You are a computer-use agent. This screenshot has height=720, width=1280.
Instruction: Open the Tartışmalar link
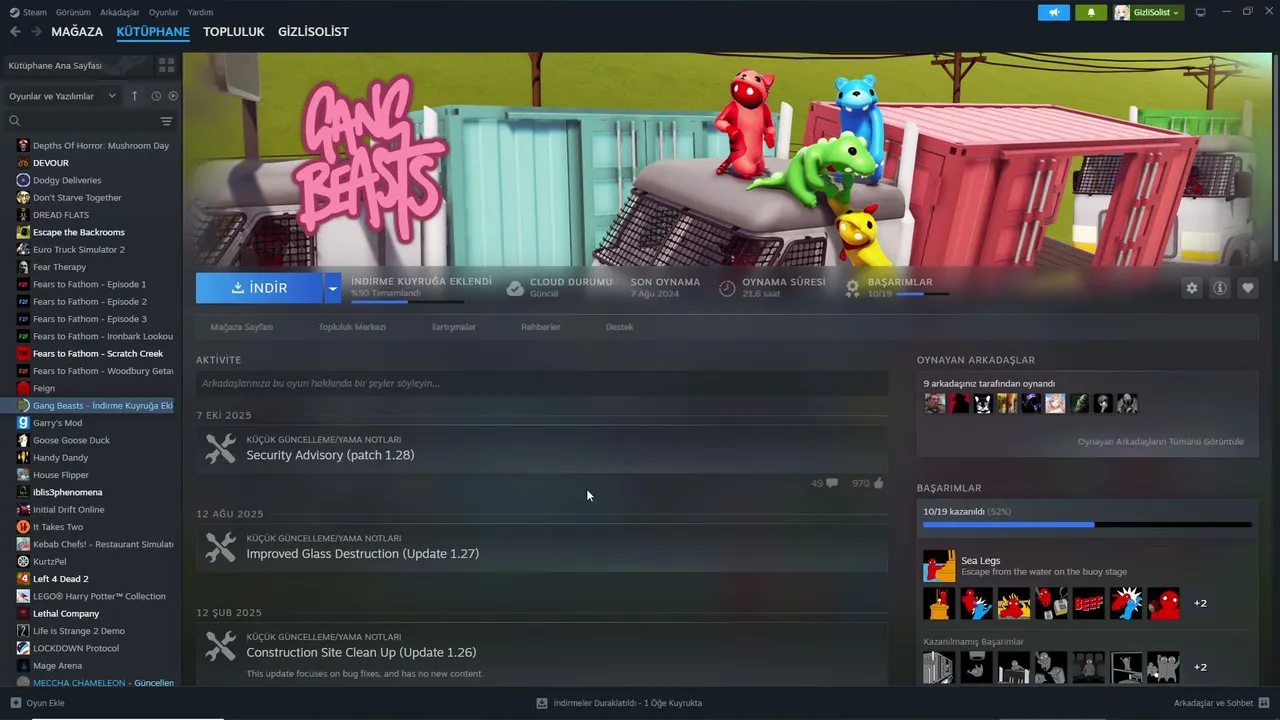[453, 327]
